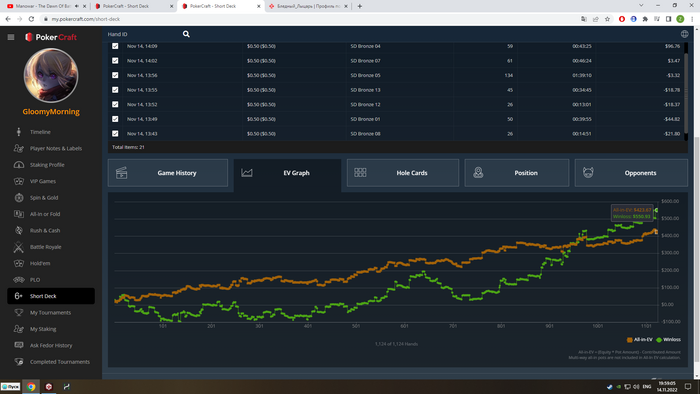
Task: Select Spin & Gold in sidebar
Action: coord(44,198)
